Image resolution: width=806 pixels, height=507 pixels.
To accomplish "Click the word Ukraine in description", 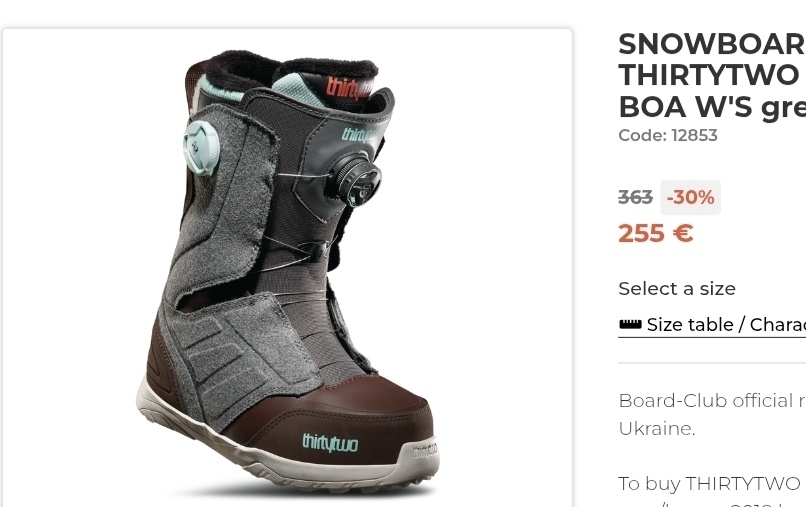I will tap(654, 428).
